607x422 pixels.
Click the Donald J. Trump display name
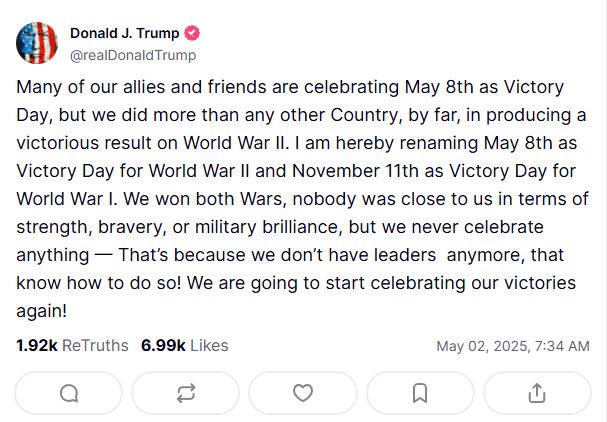pos(125,34)
